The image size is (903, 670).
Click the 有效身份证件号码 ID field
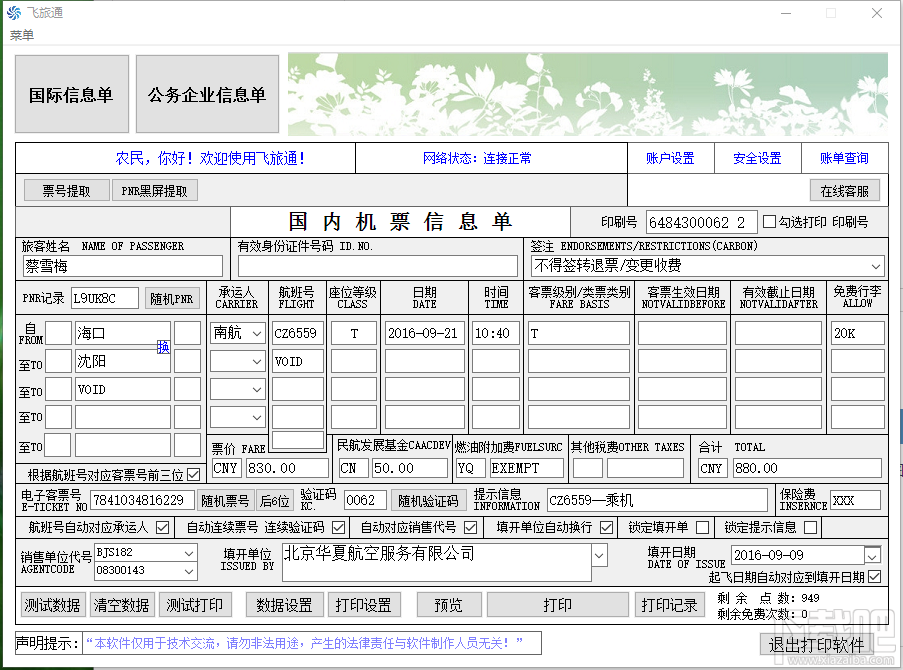click(378, 266)
